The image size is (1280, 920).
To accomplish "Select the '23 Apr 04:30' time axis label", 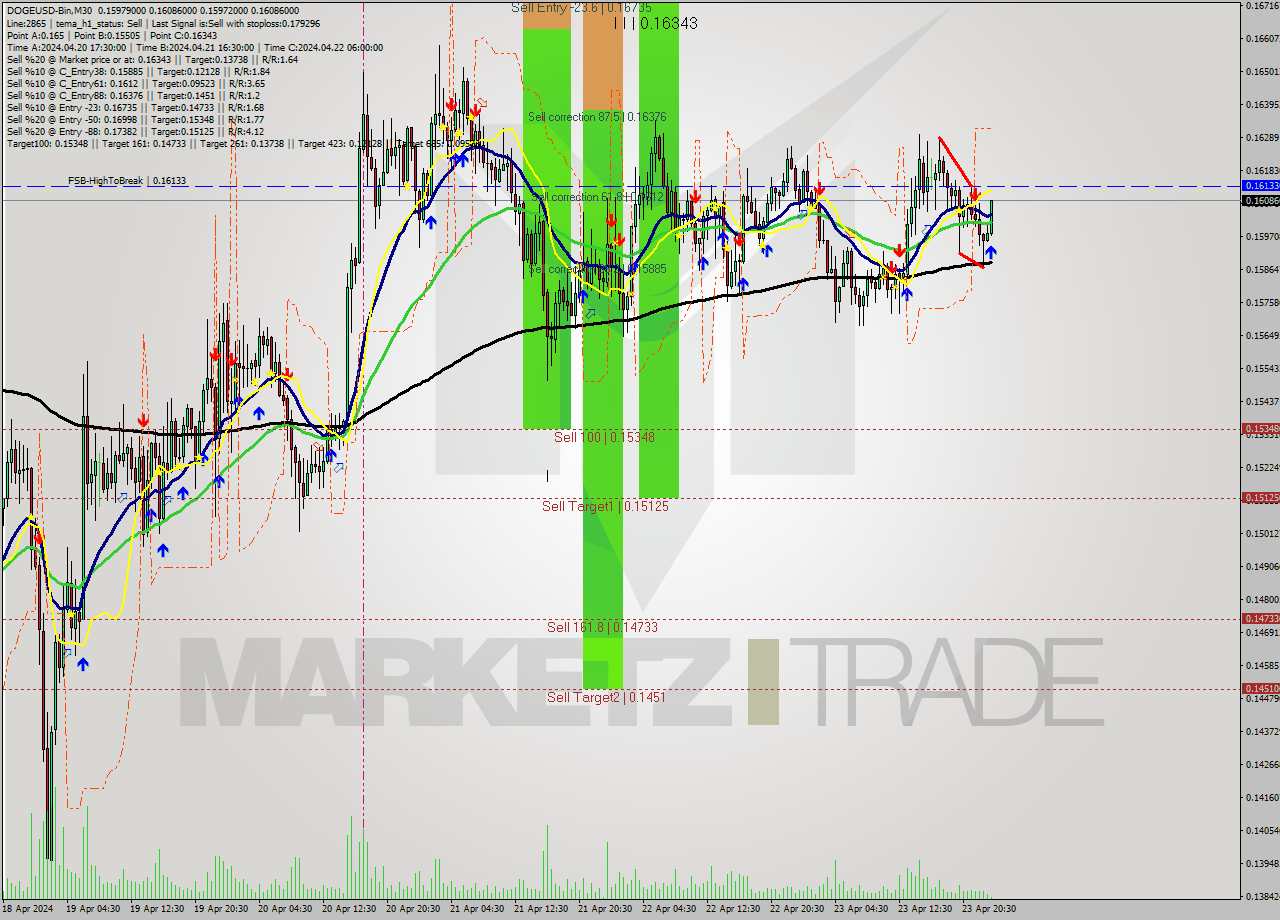I will click(861, 909).
